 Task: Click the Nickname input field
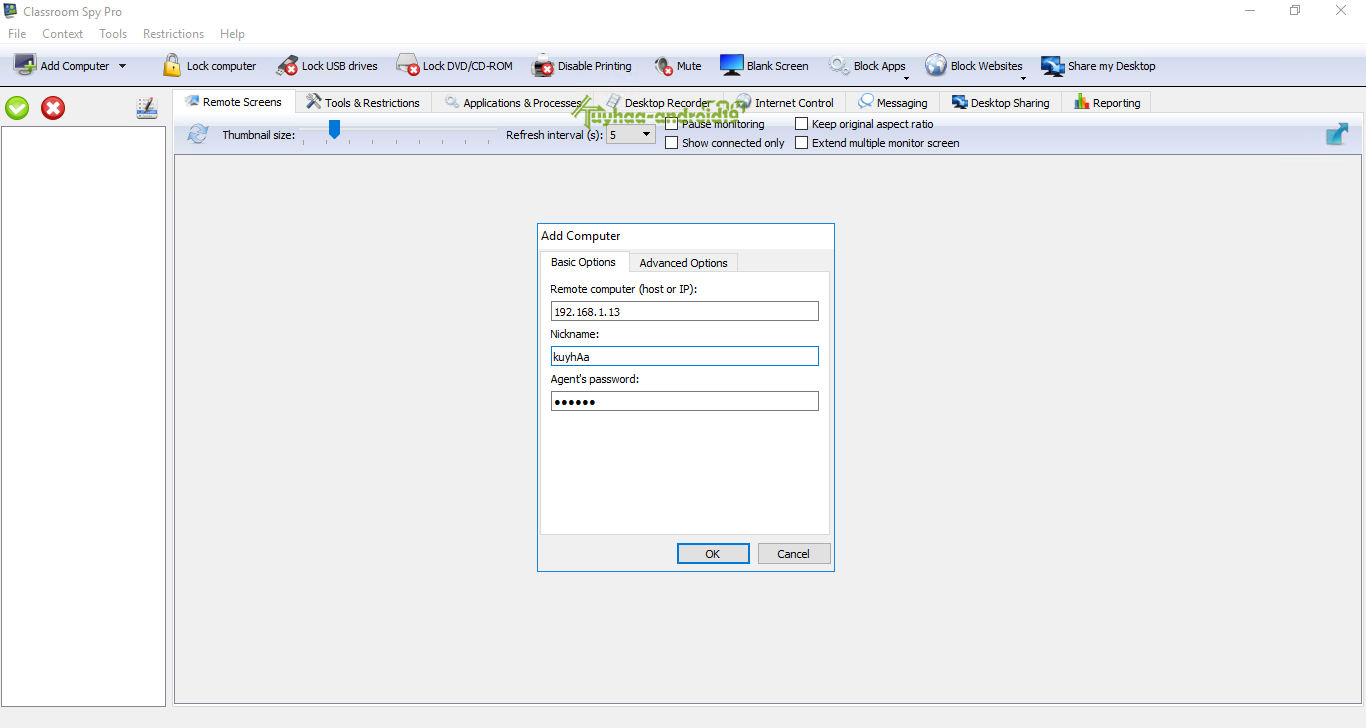[x=684, y=356]
